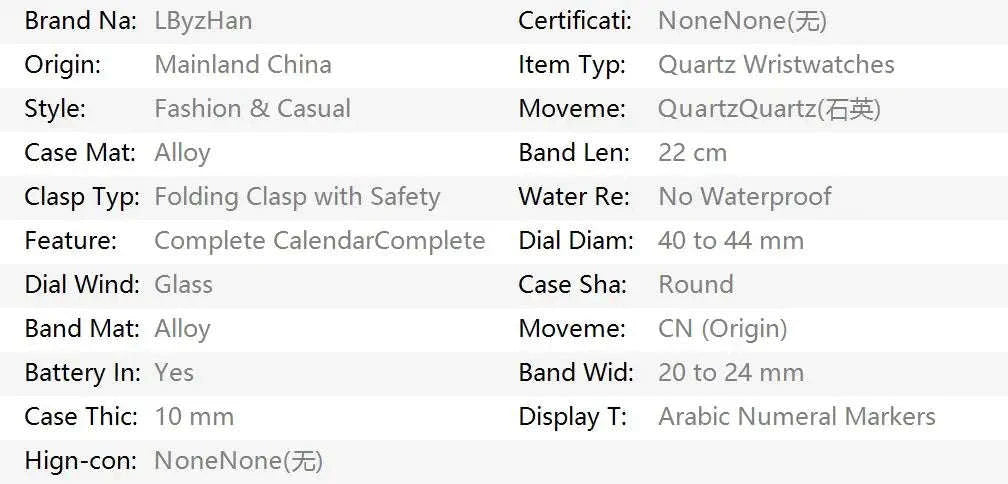Click the Arabic Numeral Markers display value
This screenshot has height=484, width=1008.
(797, 417)
